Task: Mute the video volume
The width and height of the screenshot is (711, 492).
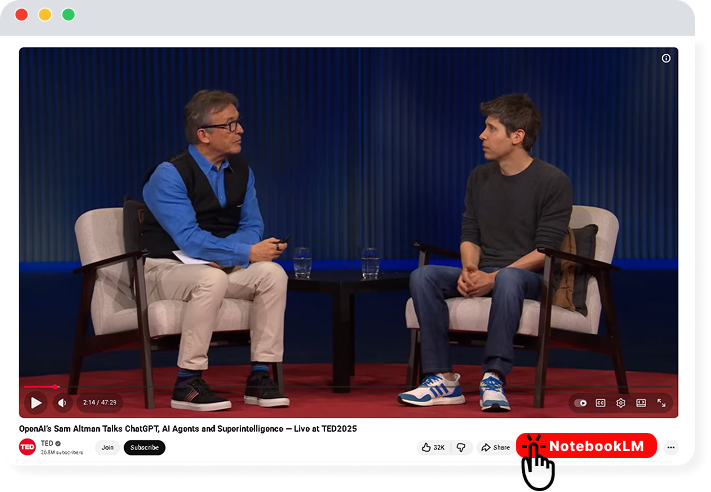Action: (63, 403)
